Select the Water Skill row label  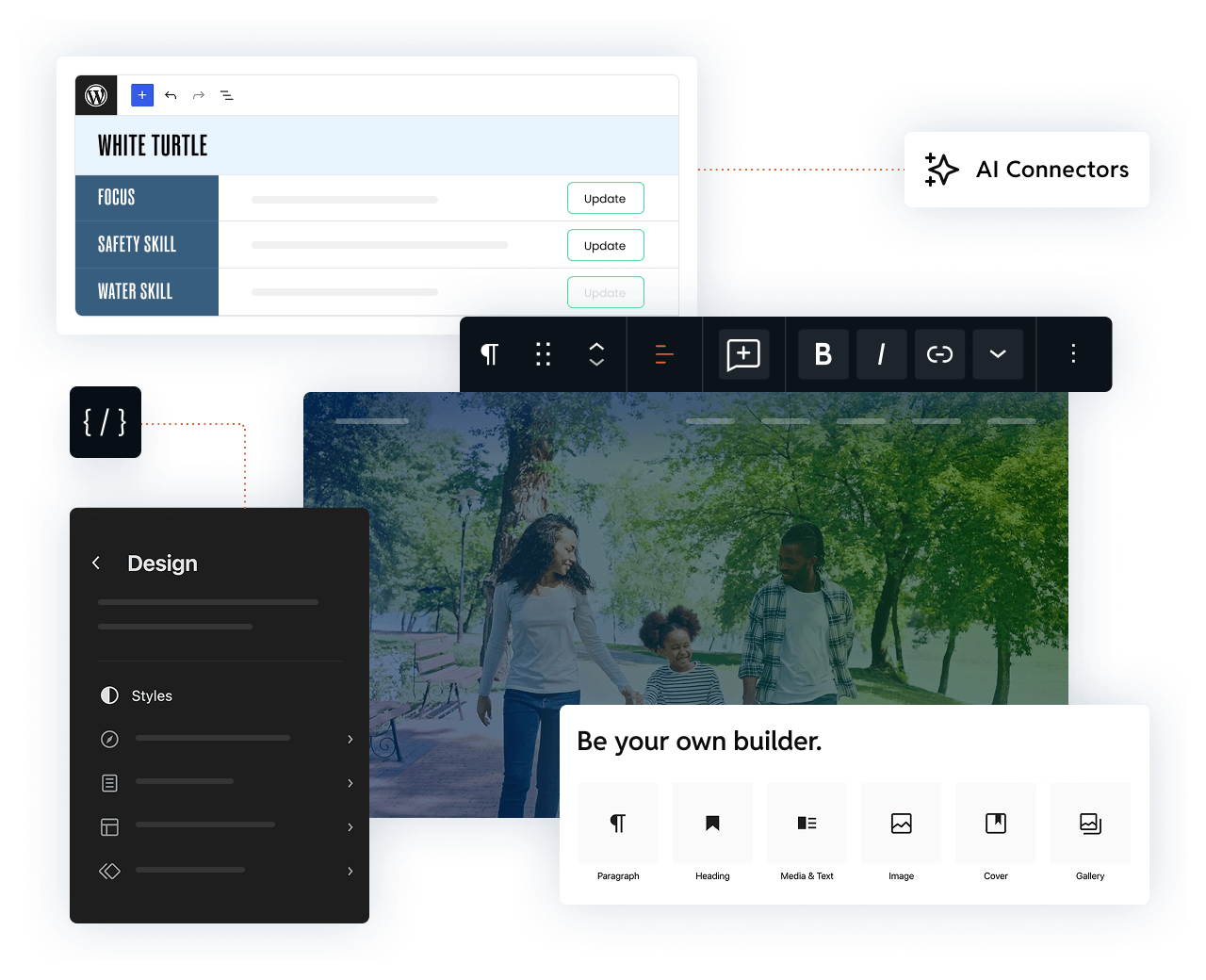coord(136,292)
